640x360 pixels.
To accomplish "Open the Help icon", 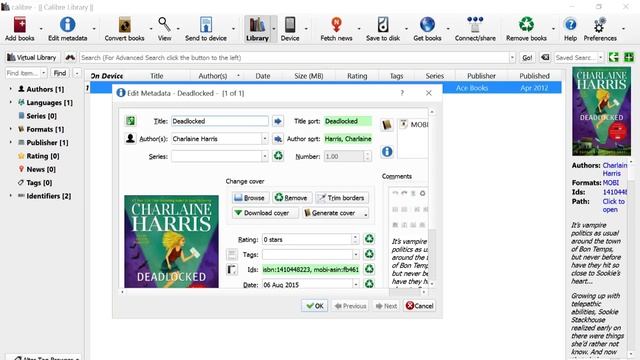I will pos(570,25).
